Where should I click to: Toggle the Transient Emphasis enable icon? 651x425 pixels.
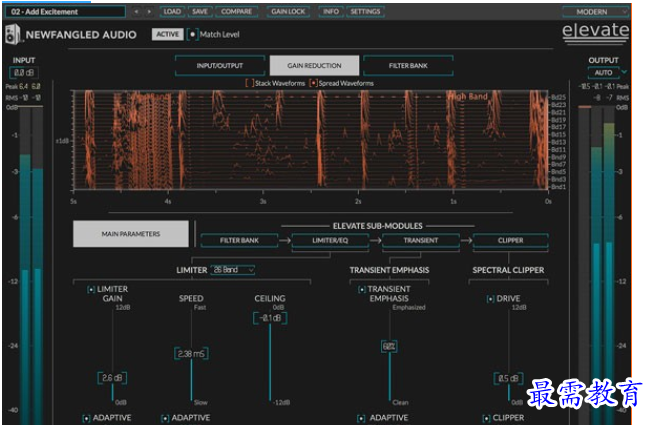[x=361, y=289]
